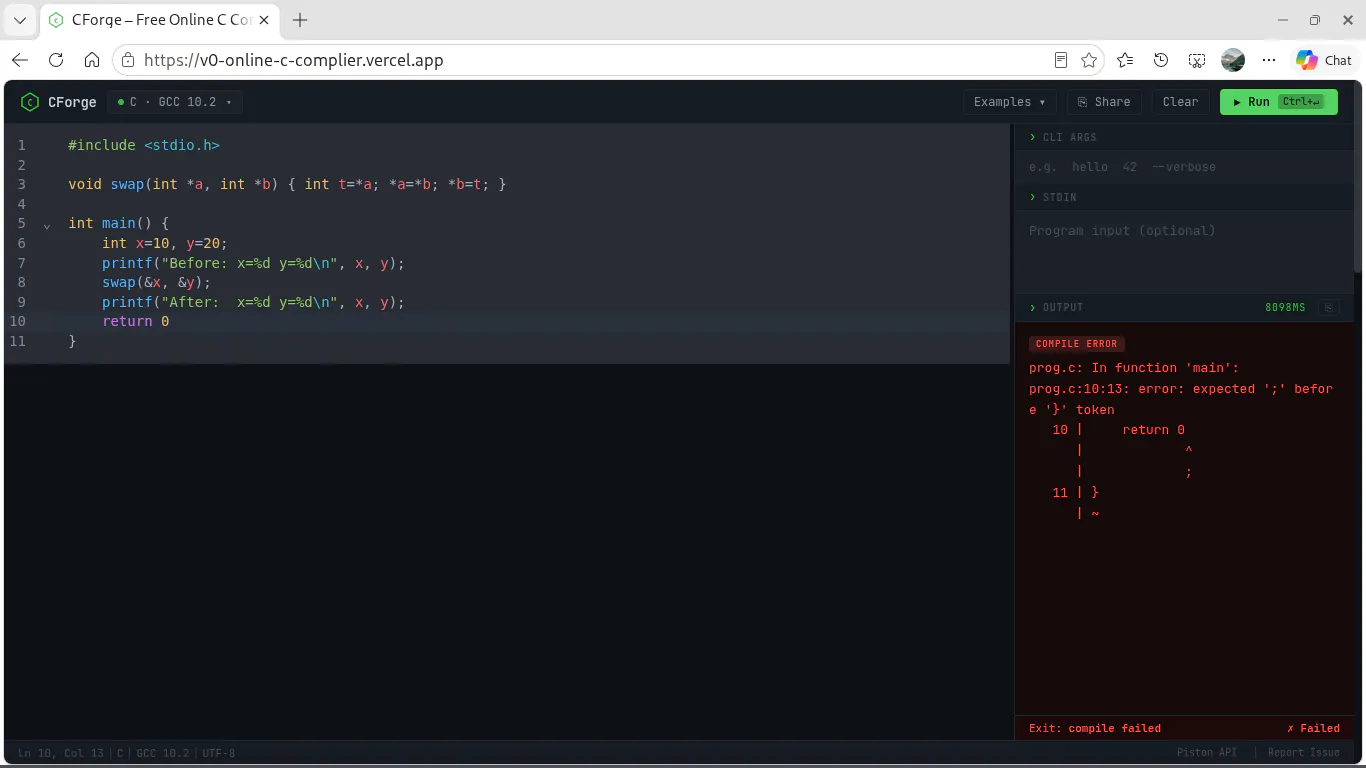Bookmark this page with the star icon
1366x768 pixels.
[1089, 60]
